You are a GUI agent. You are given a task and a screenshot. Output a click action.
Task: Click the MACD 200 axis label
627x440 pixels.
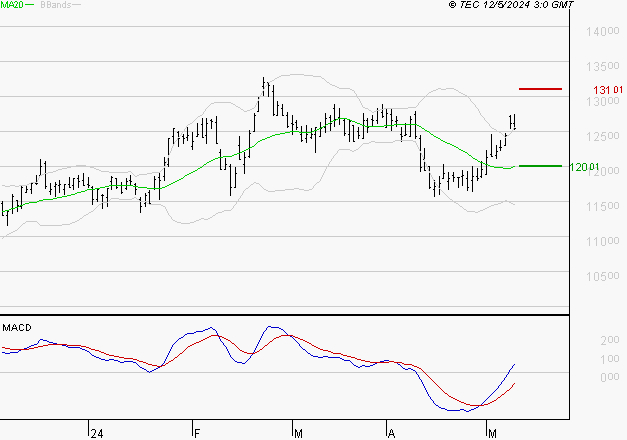point(610,340)
